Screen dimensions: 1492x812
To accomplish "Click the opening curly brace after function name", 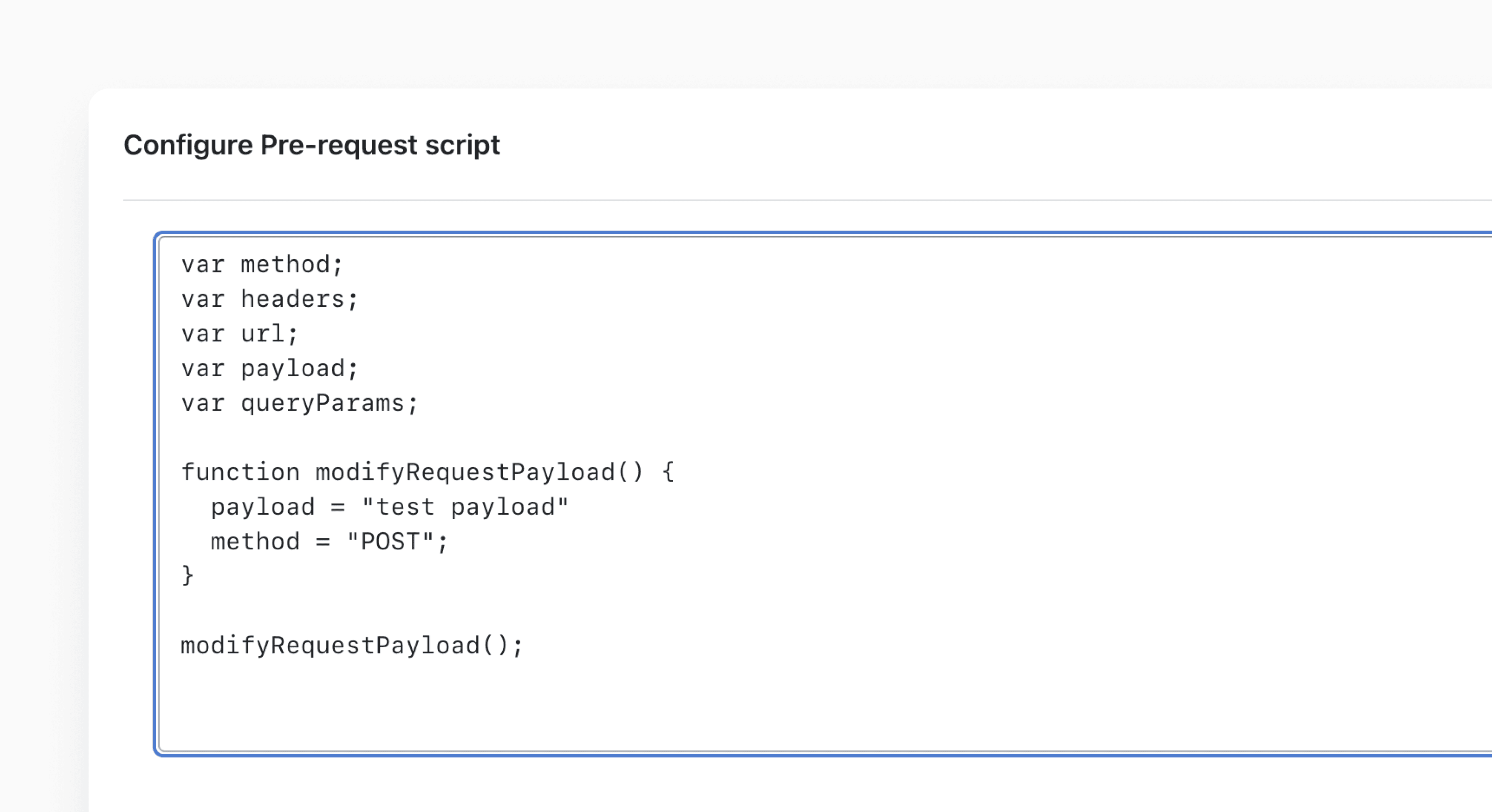I will pyautogui.click(x=668, y=471).
